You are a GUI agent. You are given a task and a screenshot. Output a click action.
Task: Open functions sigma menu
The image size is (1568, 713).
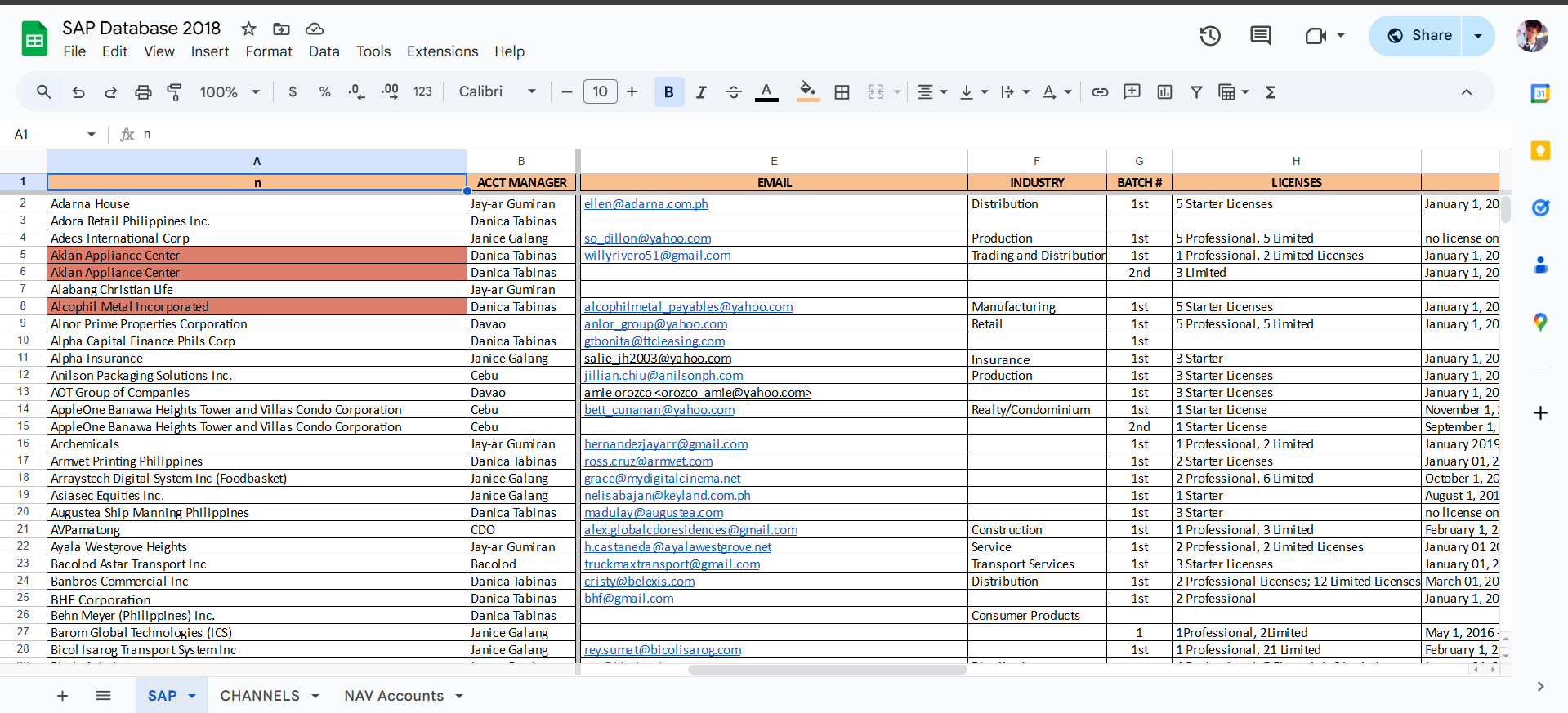click(1271, 92)
